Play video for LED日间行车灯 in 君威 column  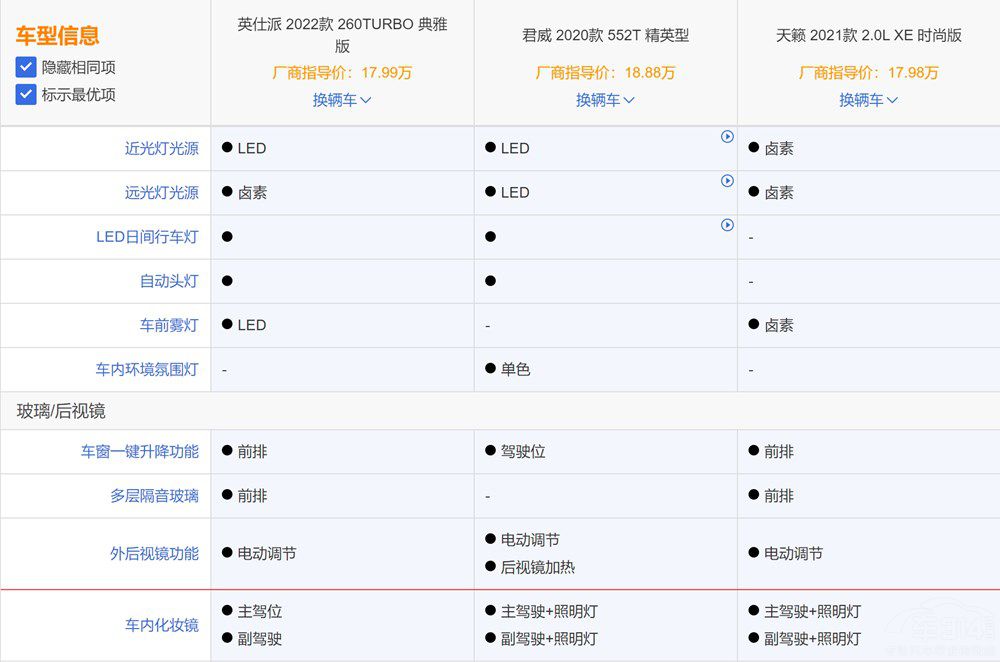click(727, 225)
